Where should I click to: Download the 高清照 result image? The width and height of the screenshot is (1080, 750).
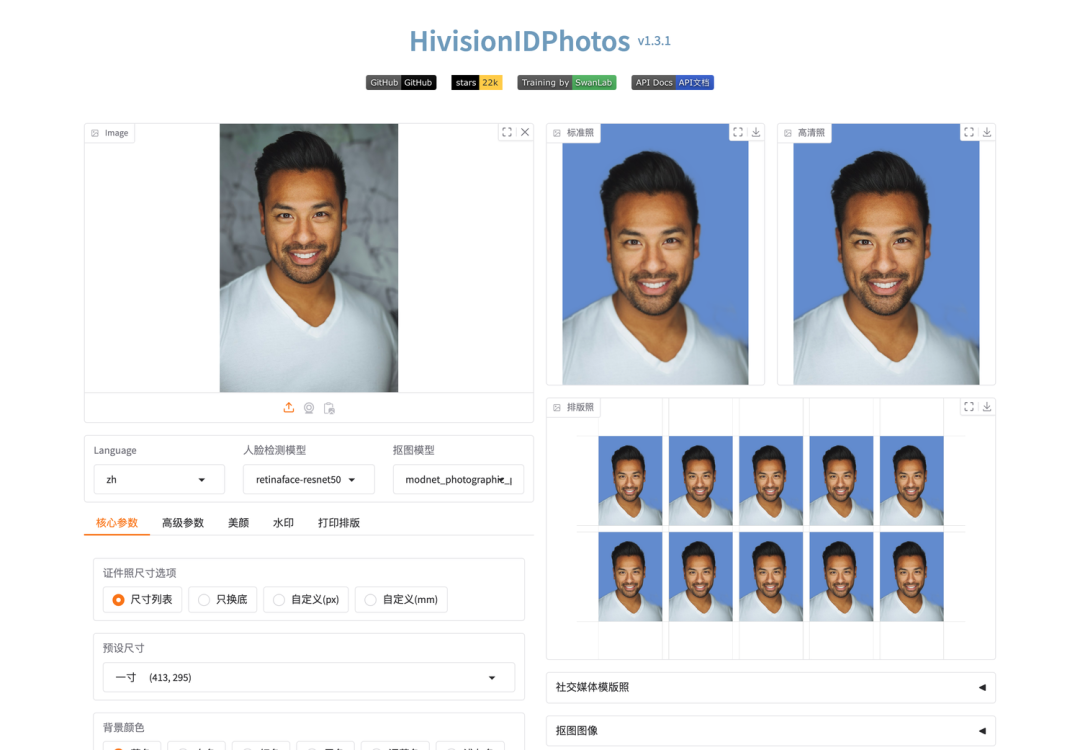[986, 132]
